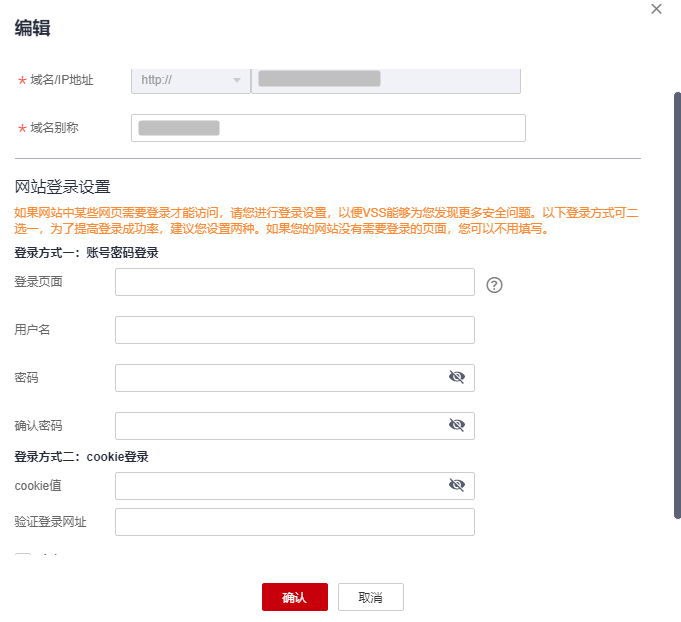
Task: Show the 密码 field contents
Action: [457, 377]
